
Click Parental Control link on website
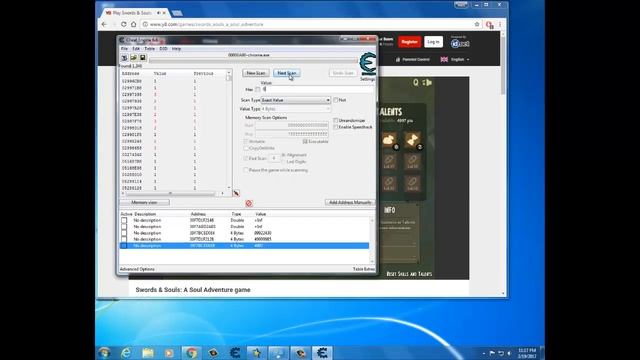point(413,60)
